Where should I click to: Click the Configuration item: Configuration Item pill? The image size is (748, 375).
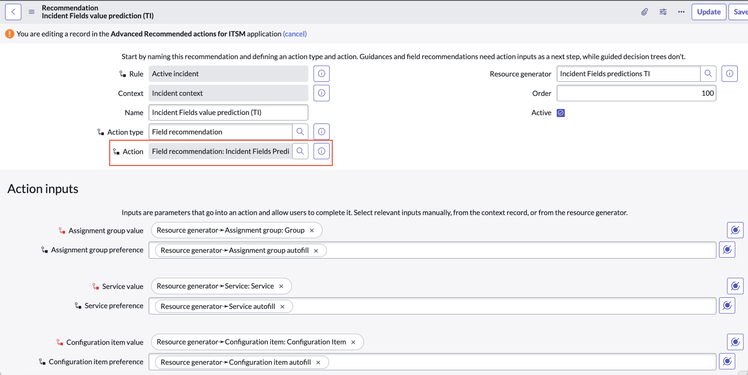(258, 342)
